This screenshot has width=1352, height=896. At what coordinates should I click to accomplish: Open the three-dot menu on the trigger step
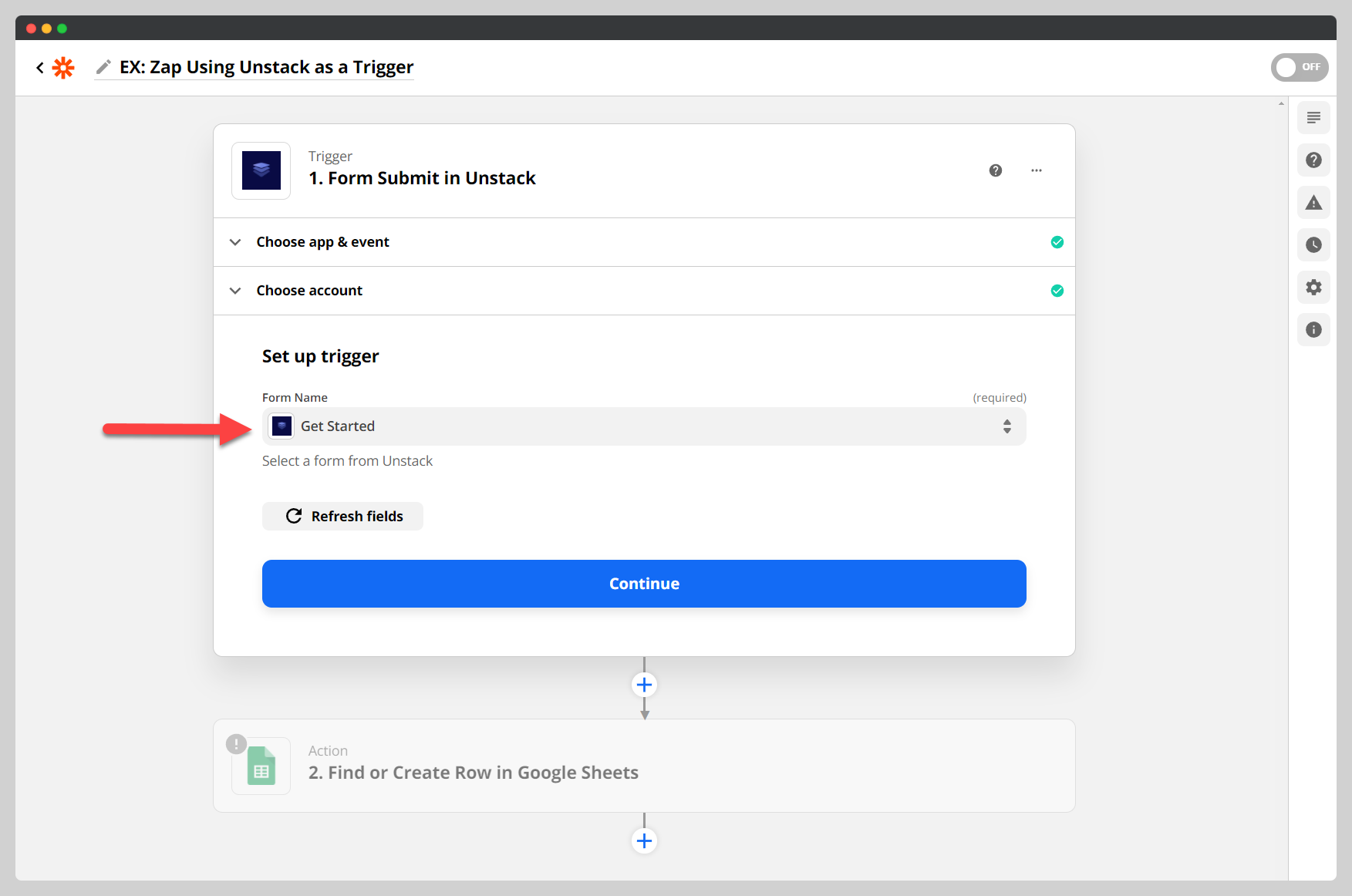[1036, 170]
